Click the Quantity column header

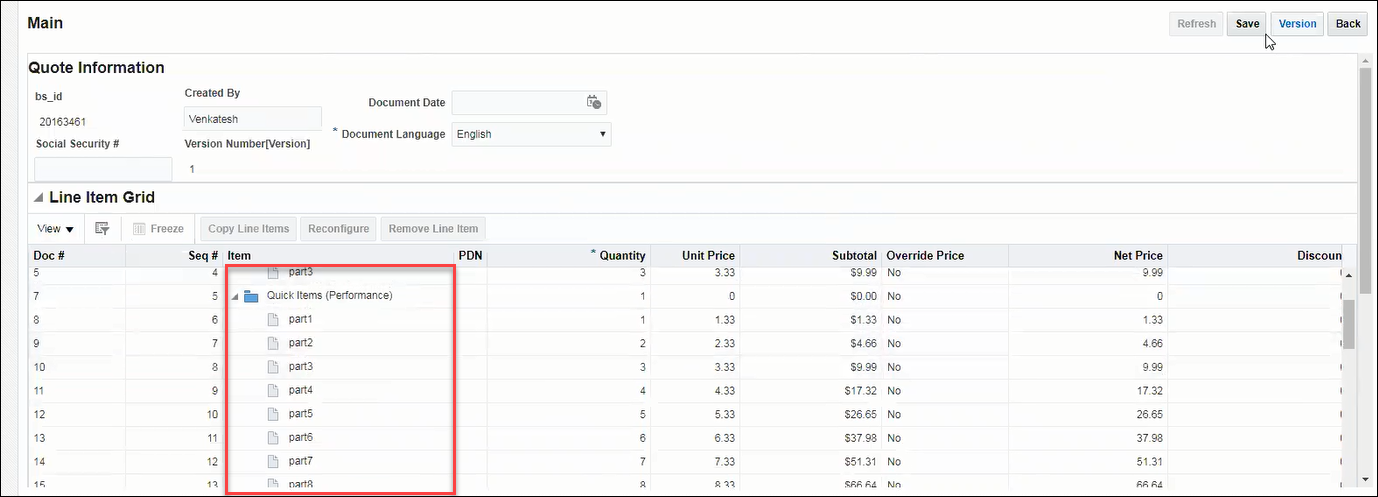coord(622,256)
